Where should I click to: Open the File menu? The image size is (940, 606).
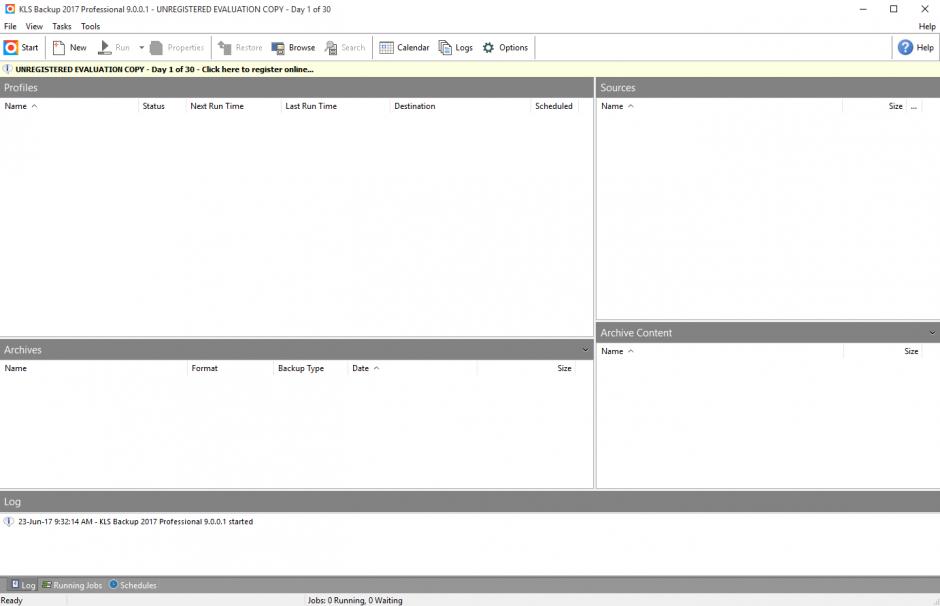click(10, 26)
